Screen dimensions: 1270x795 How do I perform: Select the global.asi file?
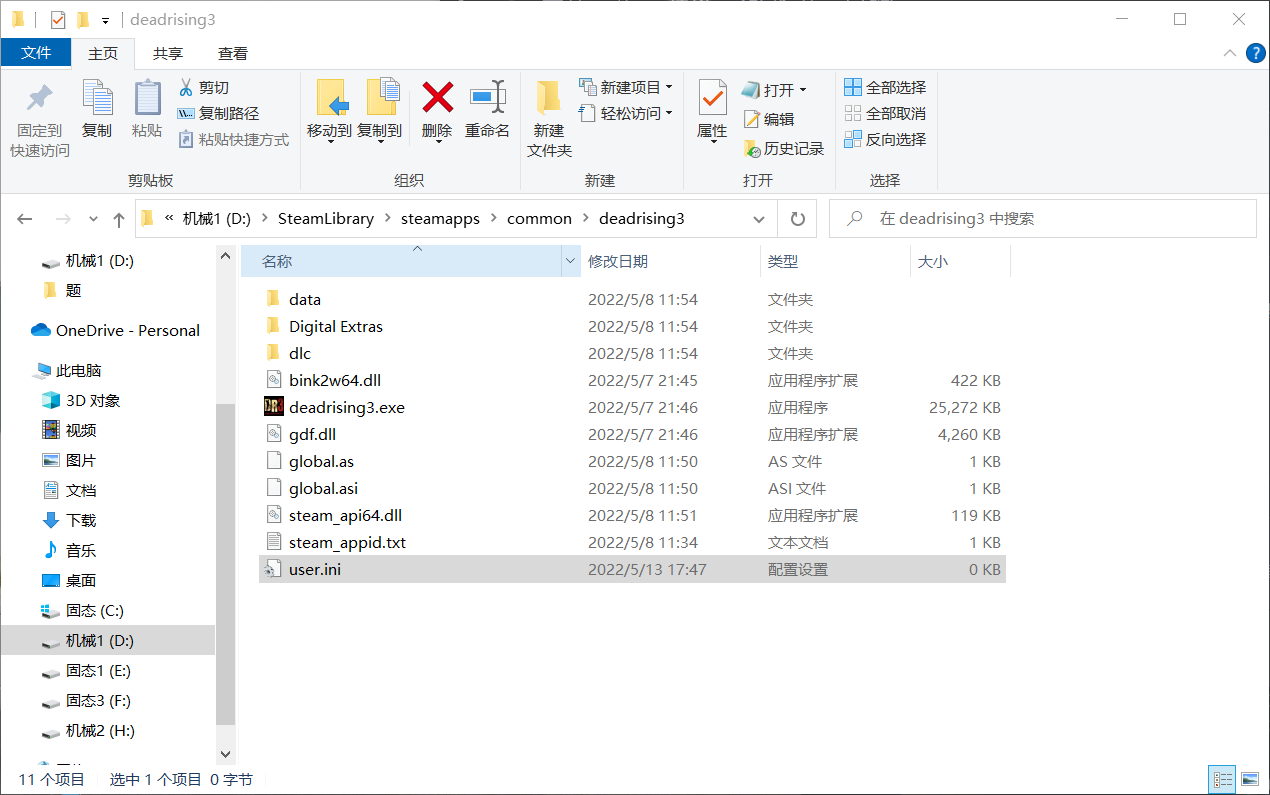(x=632, y=488)
